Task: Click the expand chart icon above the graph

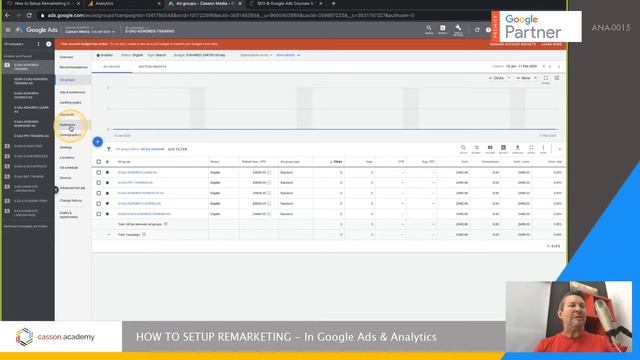Action: pos(546,78)
